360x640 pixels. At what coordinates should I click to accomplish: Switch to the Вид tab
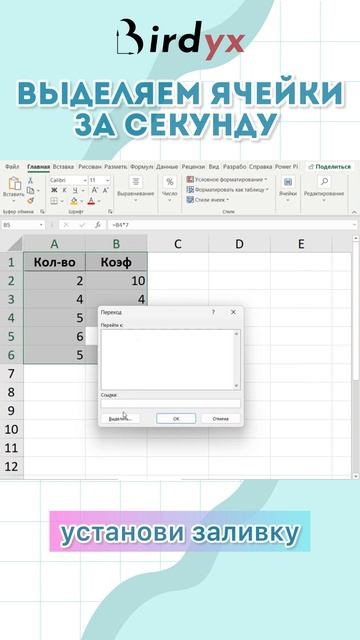point(214,167)
